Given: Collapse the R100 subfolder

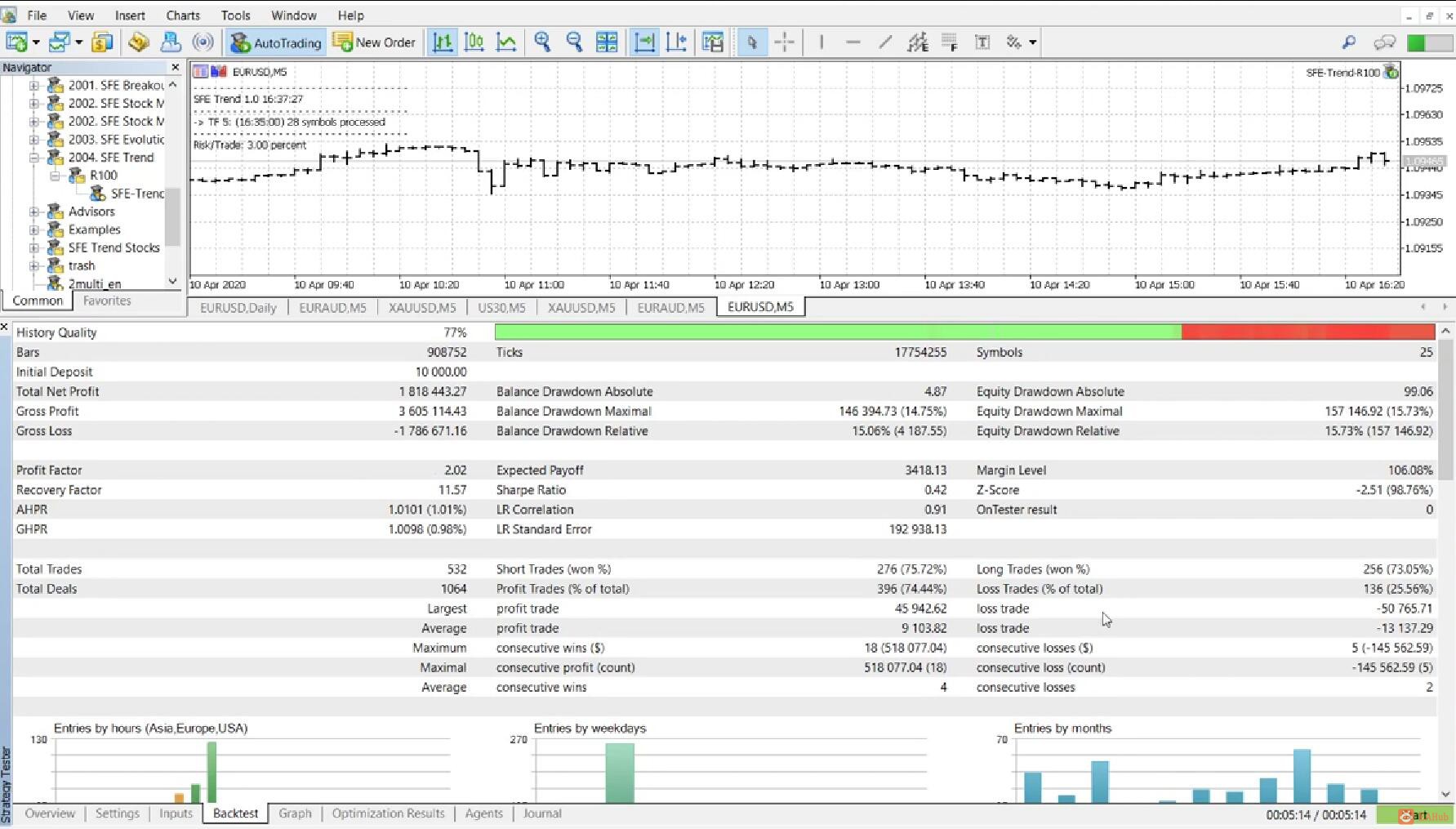Looking at the screenshot, I should coord(55,176).
